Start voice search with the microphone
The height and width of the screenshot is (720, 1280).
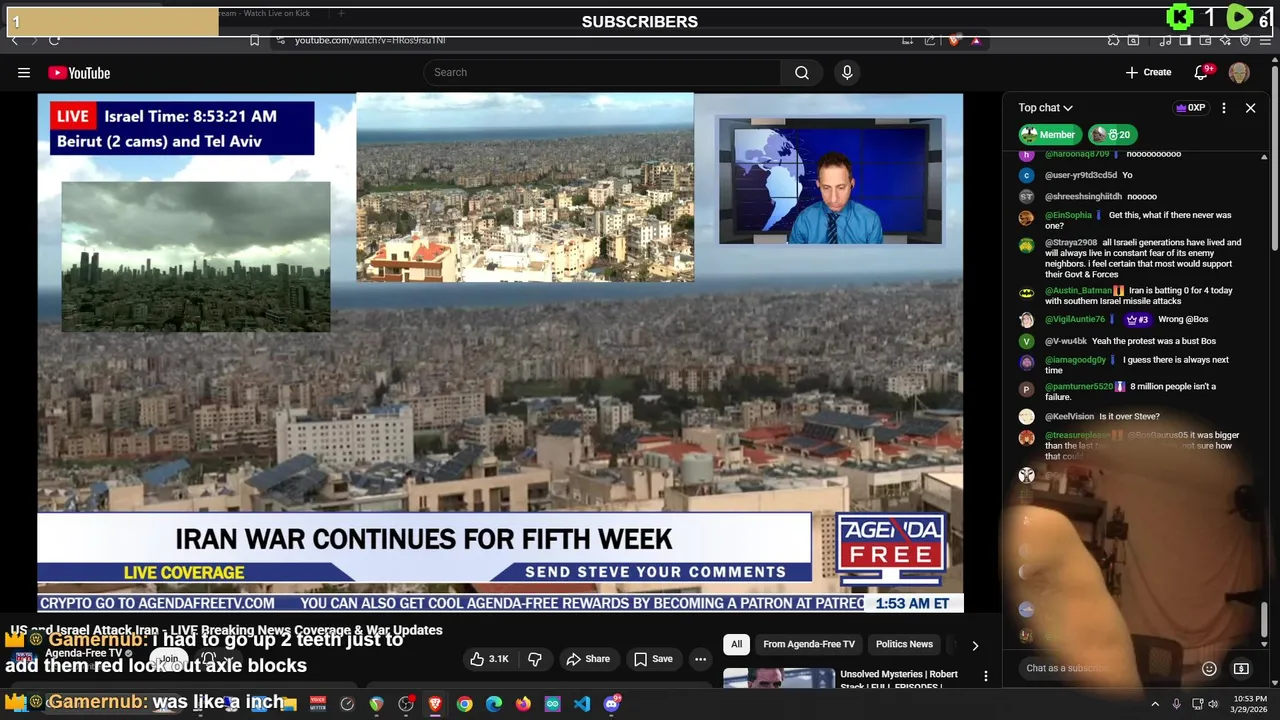847,72
